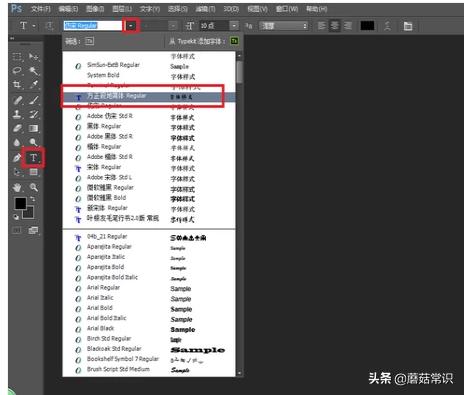Left align the text
The width and height of the screenshot is (464, 395).
[322, 26]
